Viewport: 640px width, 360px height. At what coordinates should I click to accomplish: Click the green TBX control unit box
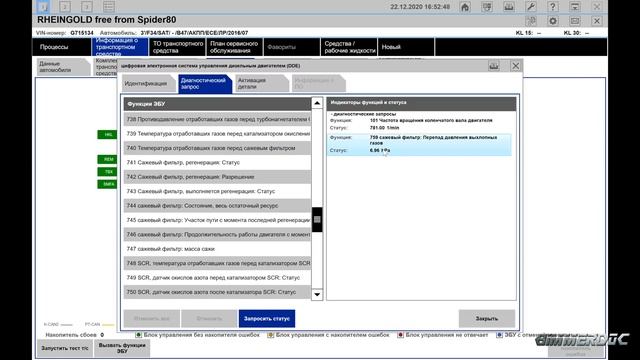point(107,172)
